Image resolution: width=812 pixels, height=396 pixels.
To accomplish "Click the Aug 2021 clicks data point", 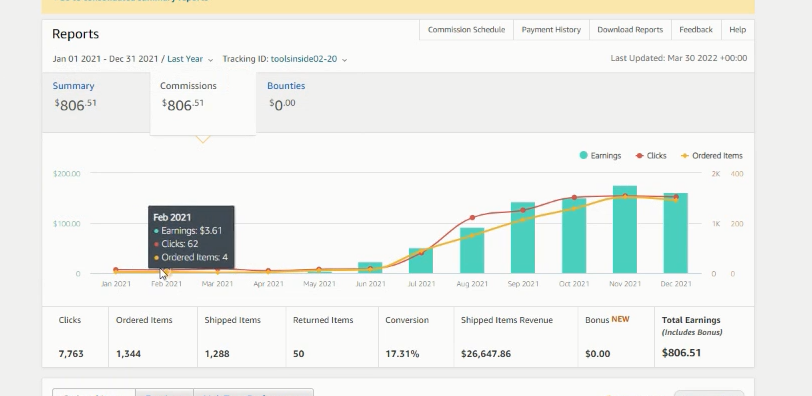I will point(472,217).
